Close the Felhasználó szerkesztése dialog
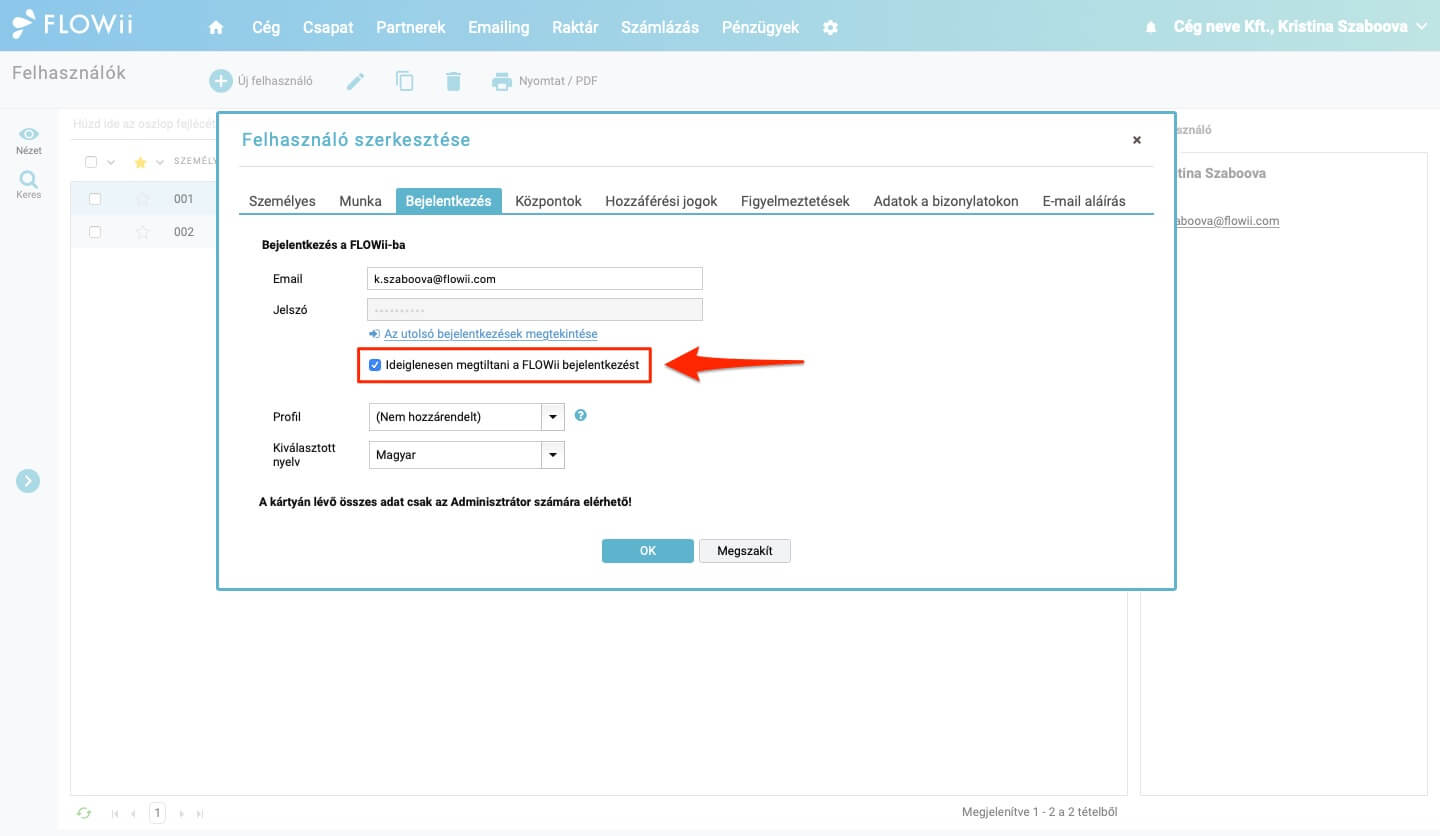1440x836 pixels. pos(1136,140)
